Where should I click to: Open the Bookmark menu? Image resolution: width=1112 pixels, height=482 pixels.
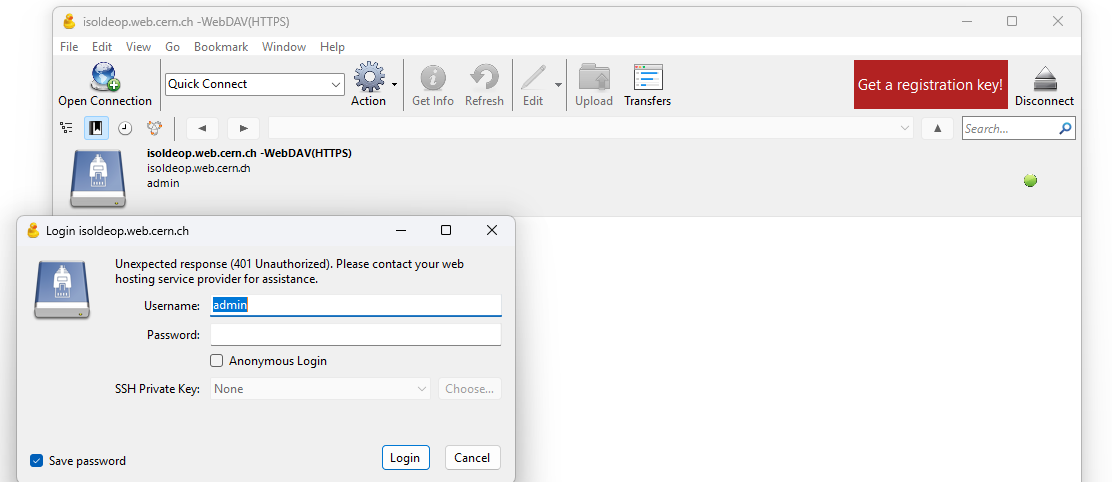[x=221, y=47]
